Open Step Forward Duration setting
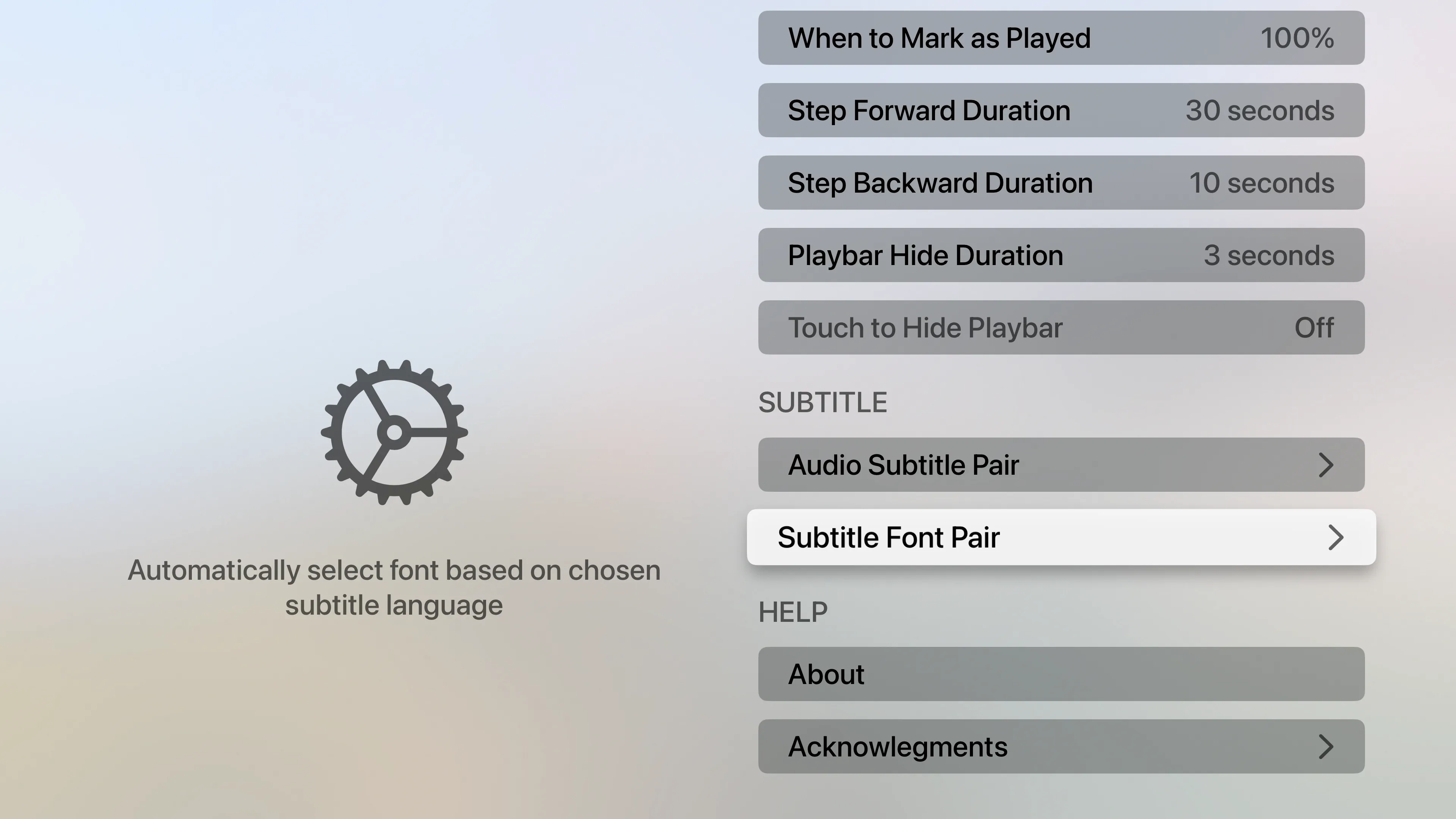The width and height of the screenshot is (1456, 819). click(1062, 110)
